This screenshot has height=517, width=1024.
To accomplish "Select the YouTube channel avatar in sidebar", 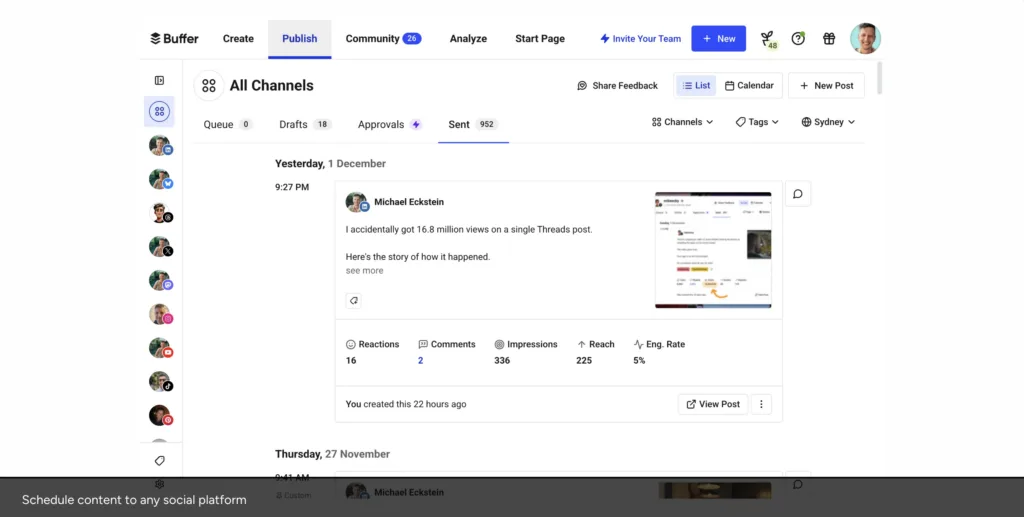I will (161, 348).
